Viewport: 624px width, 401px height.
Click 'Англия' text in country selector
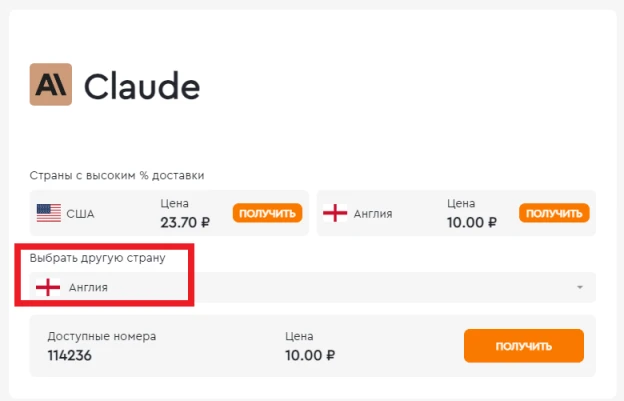88,288
